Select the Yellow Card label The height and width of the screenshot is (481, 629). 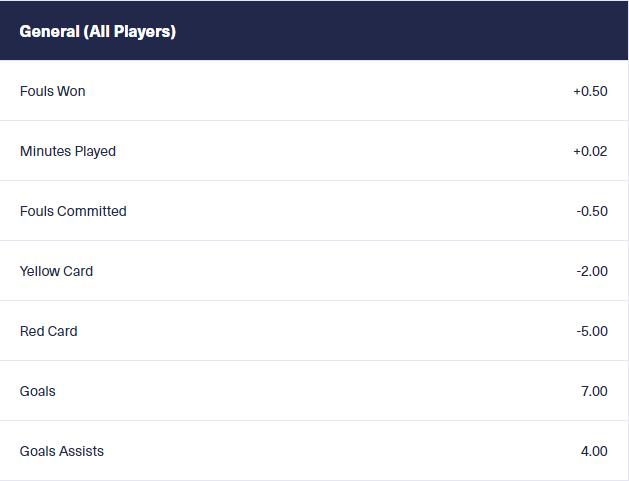[x=56, y=271]
